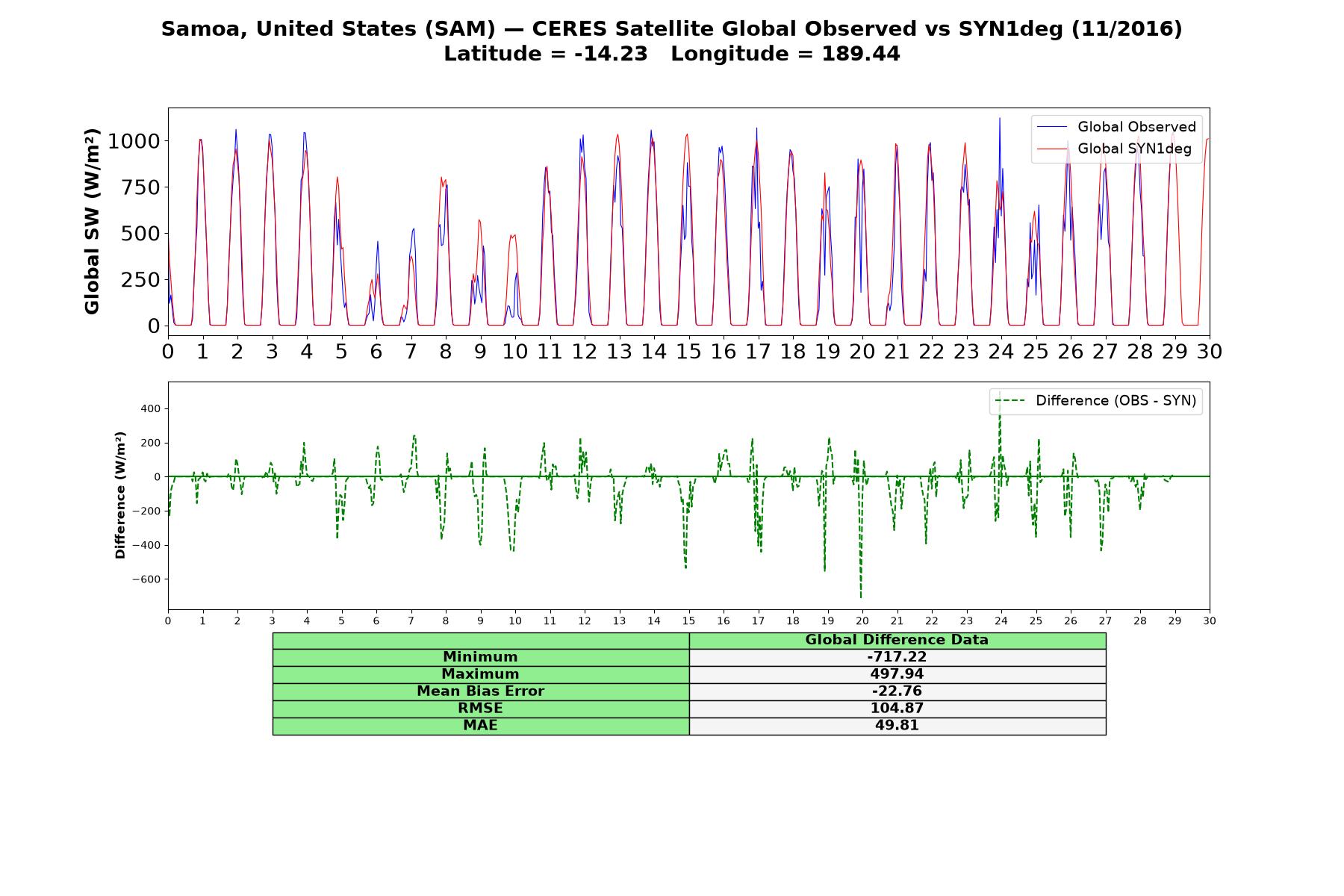The image size is (1344, 896).
Task: Click the RMSE value 104.87 cell
Action: pyautogui.click(x=897, y=709)
